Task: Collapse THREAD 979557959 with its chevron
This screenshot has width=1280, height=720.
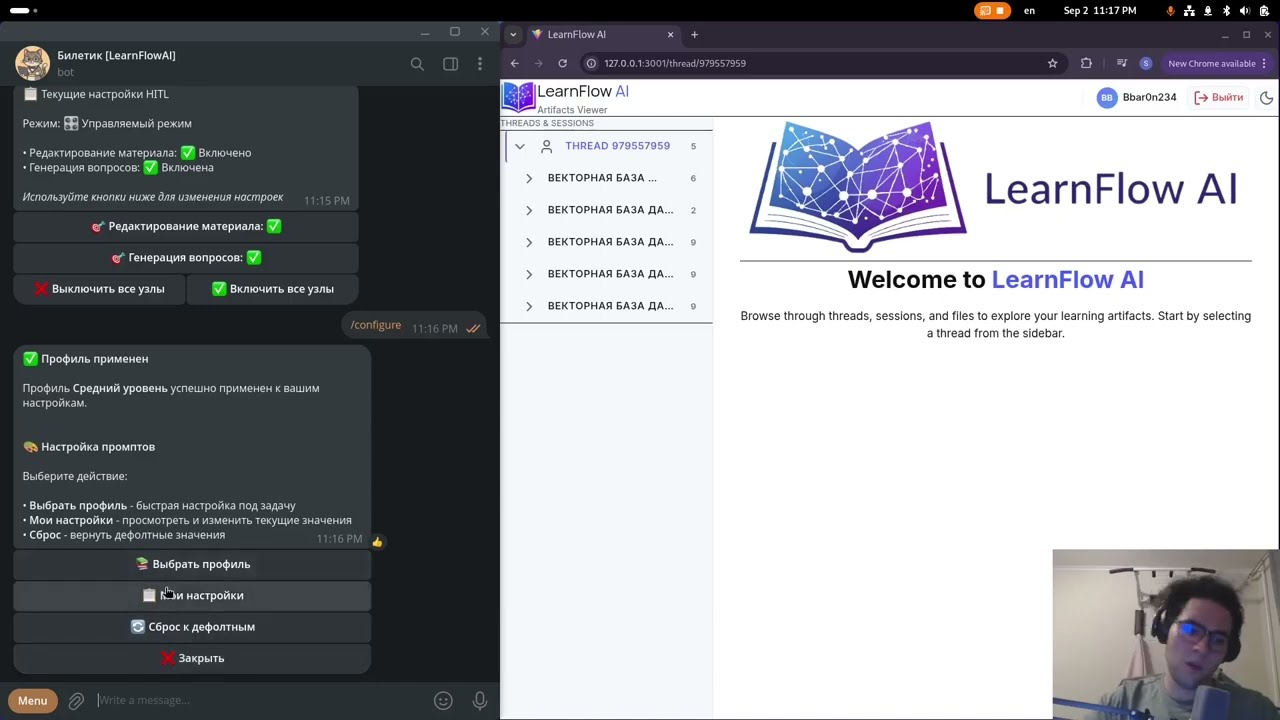Action: pyautogui.click(x=520, y=146)
